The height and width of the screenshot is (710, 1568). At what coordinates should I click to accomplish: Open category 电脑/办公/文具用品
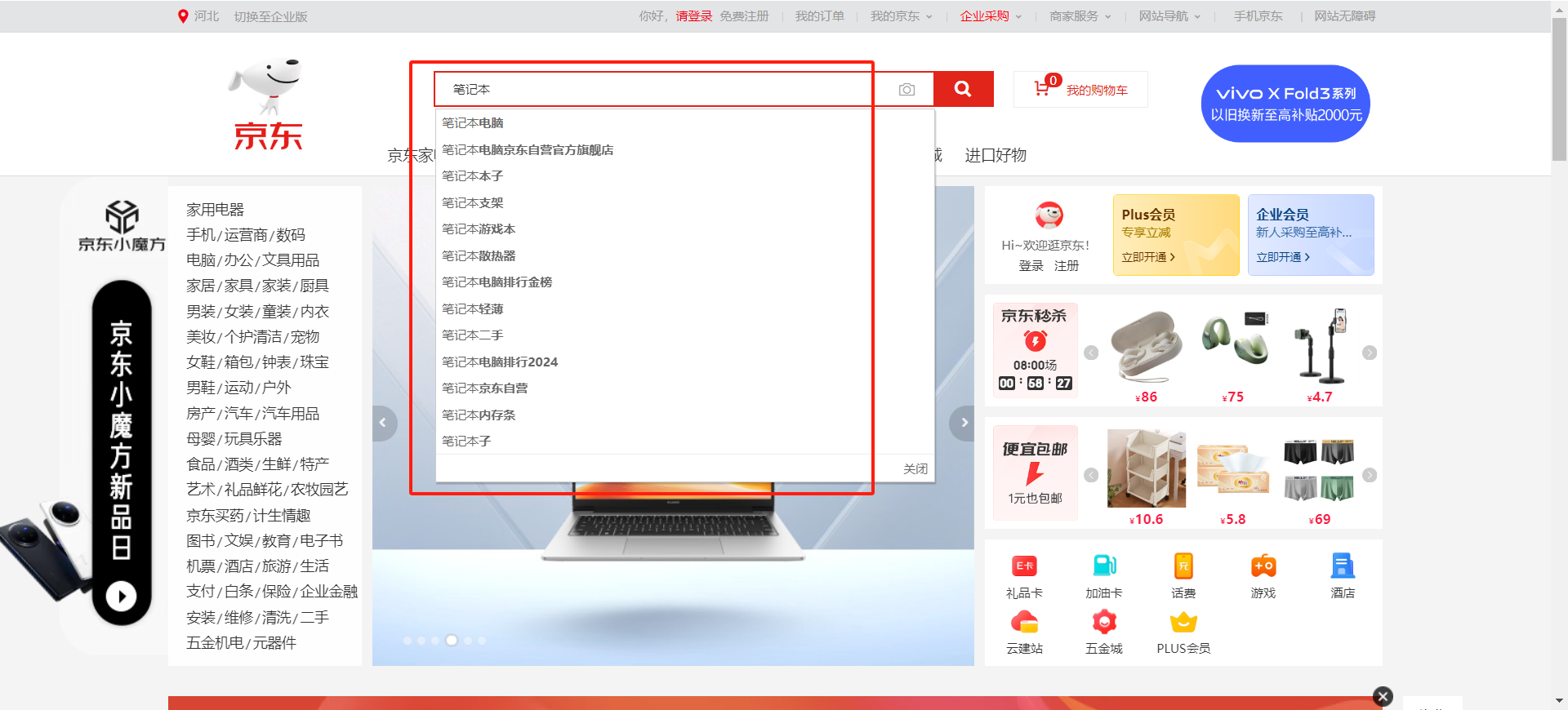click(x=252, y=260)
